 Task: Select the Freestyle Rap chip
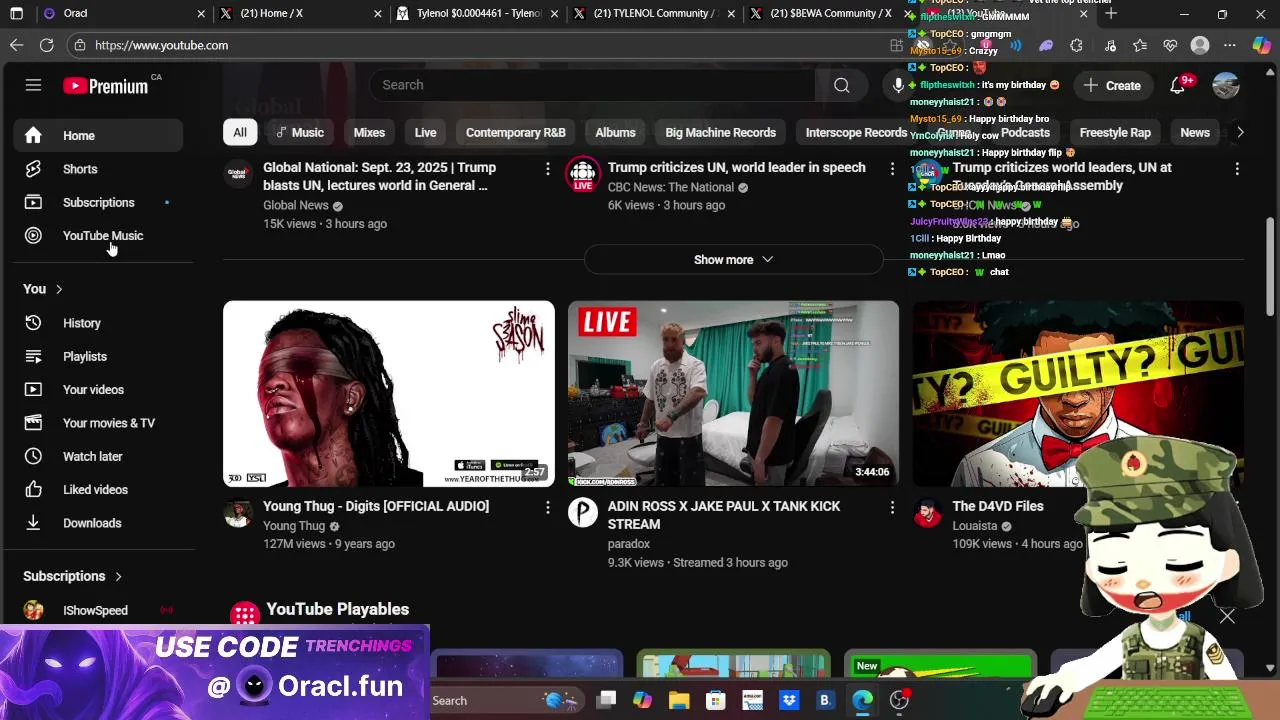point(1115,132)
